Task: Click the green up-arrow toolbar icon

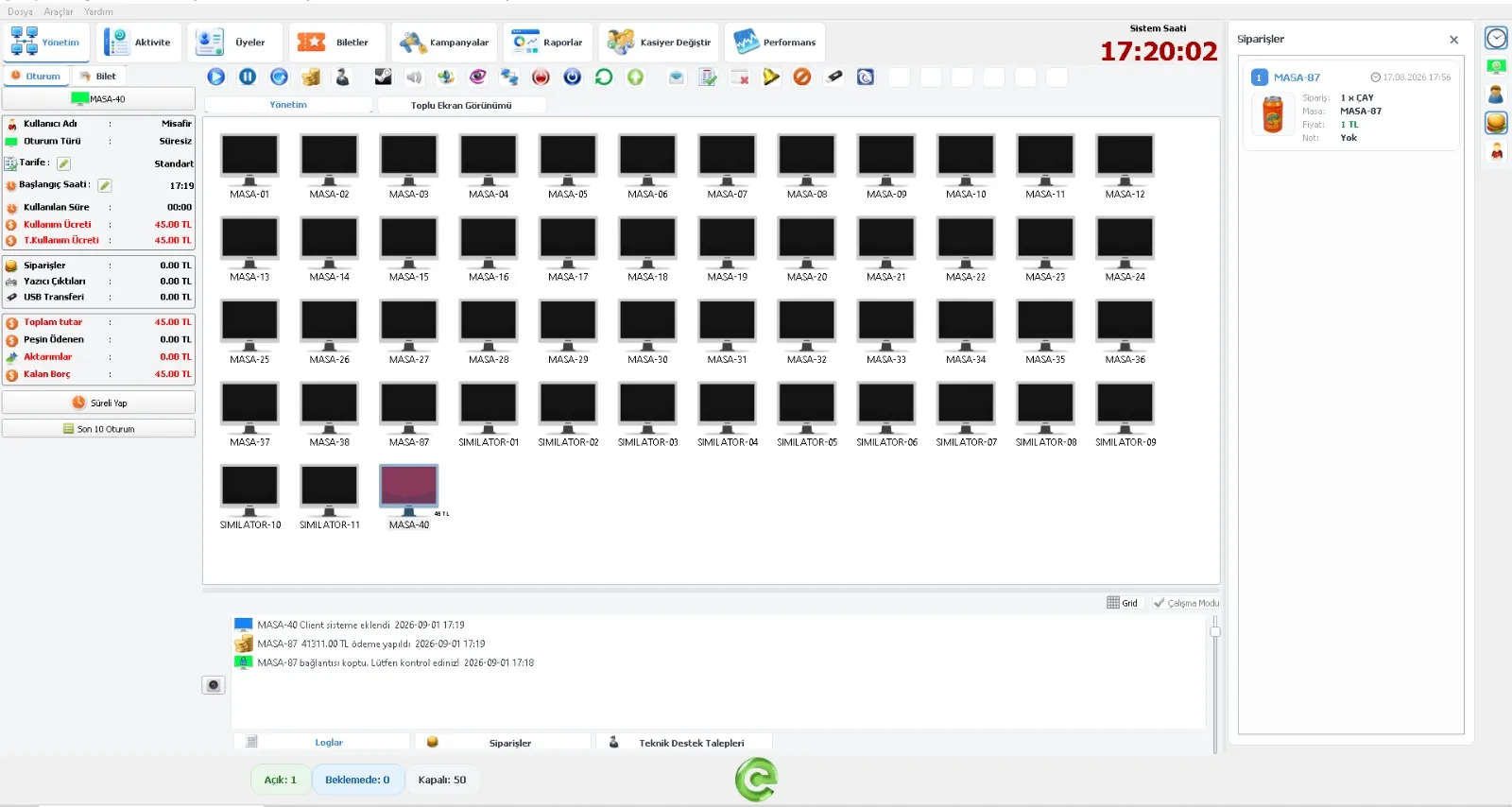Action: coord(636,77)
